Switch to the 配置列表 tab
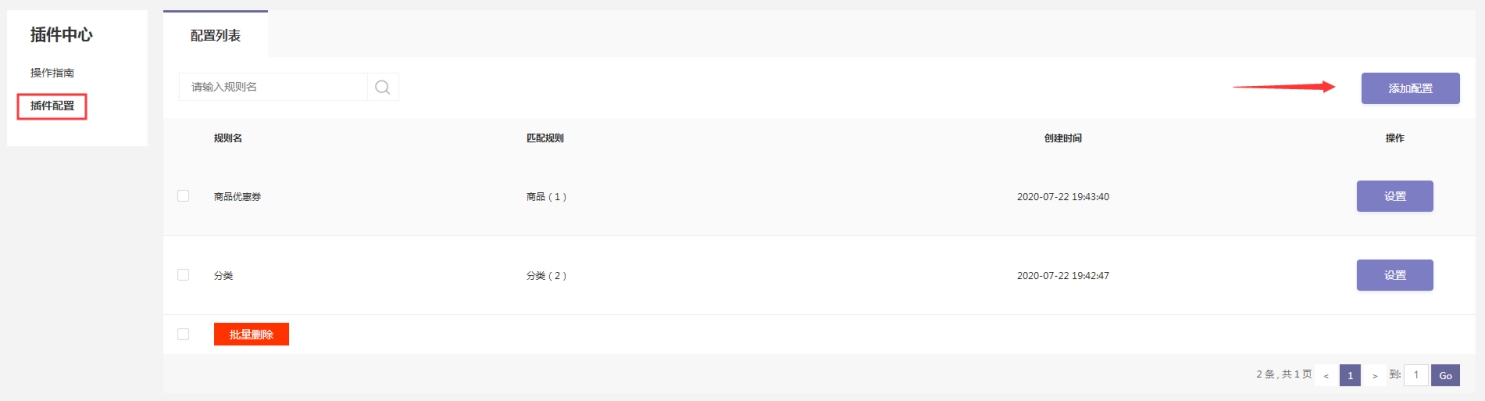This screenshot has width=1485, height=401. (x=215, y=36)
